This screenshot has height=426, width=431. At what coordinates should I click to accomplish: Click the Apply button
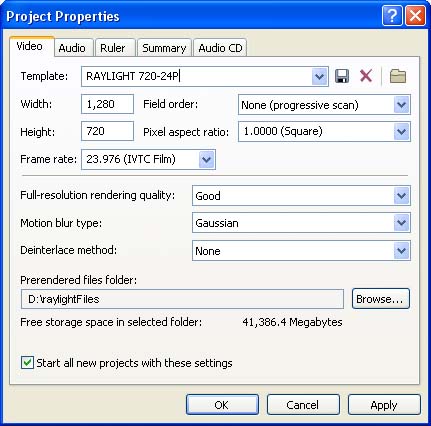(x=384, y=405)
